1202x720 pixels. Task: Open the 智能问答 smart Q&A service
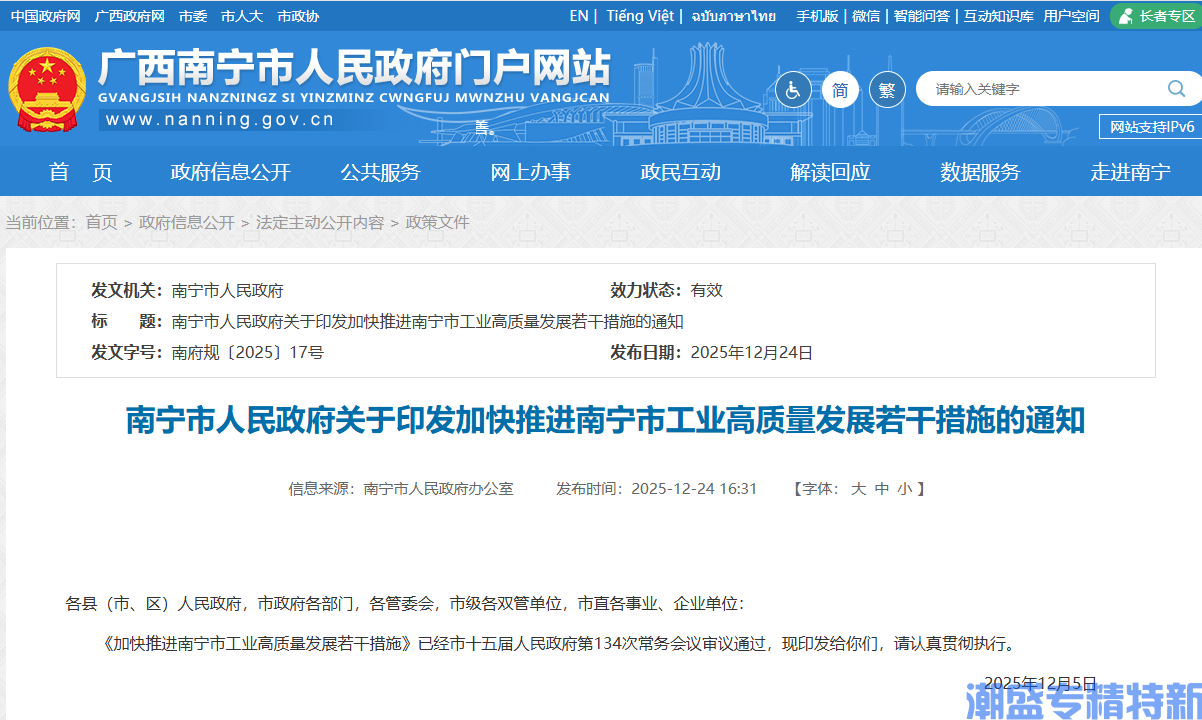(921, 15)
